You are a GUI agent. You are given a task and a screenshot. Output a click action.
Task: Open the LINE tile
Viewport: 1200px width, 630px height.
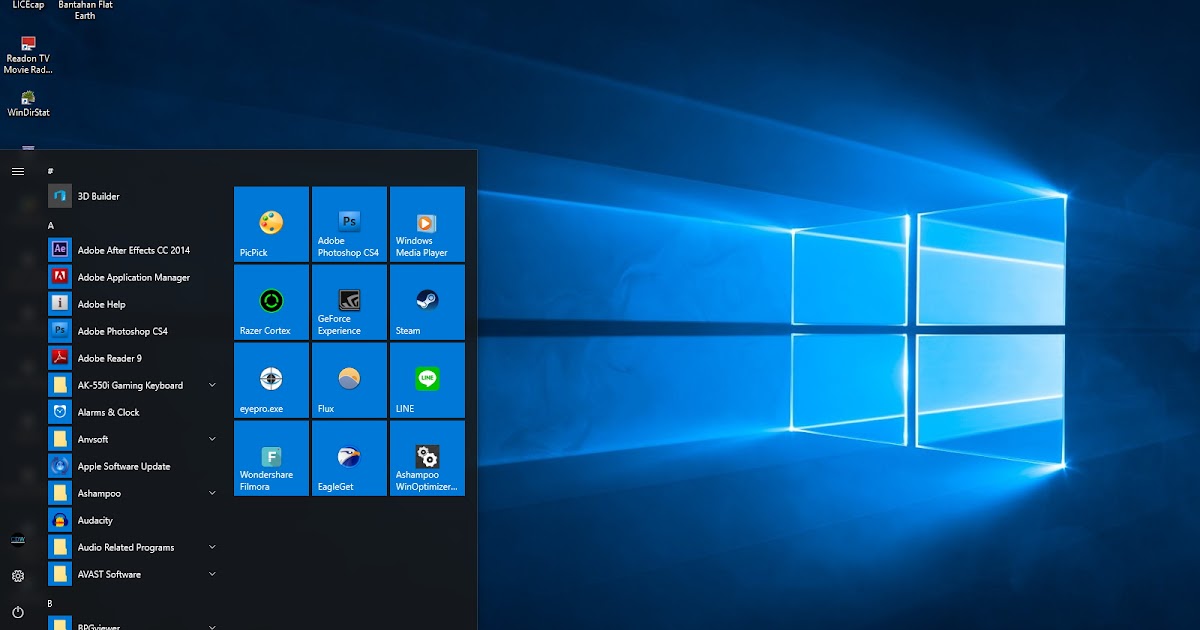427,380
